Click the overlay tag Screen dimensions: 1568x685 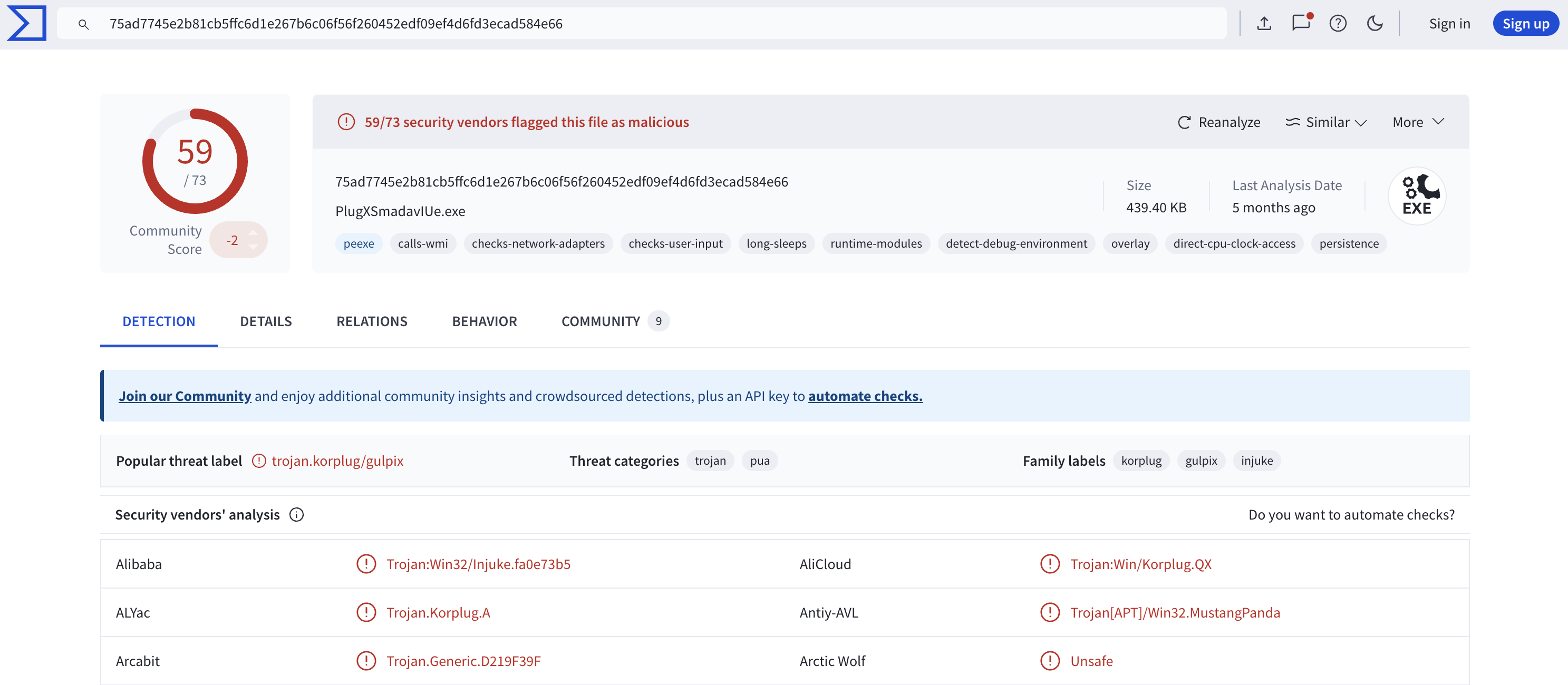[x=1130, y=243]
